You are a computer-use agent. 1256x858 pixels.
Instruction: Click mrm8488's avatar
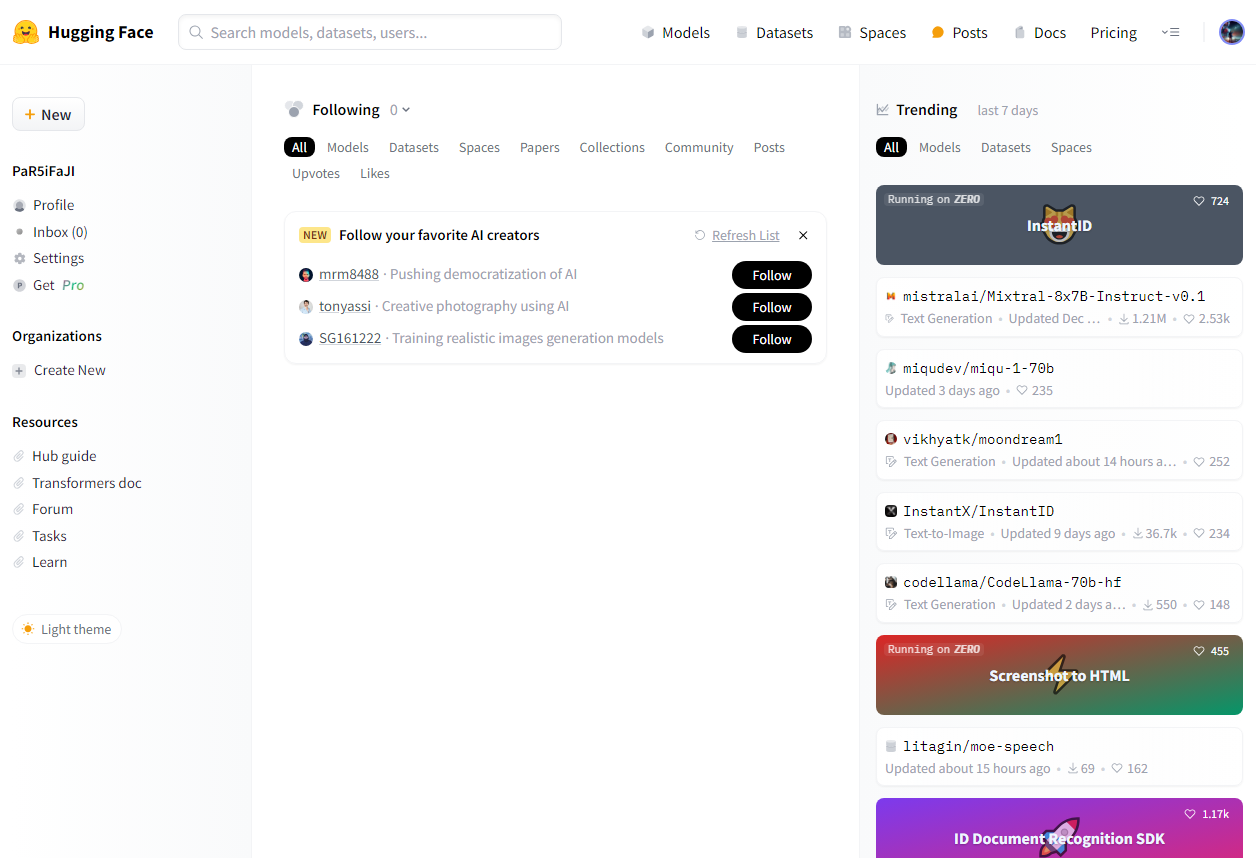pyautogui.click(x=306, y=275)
